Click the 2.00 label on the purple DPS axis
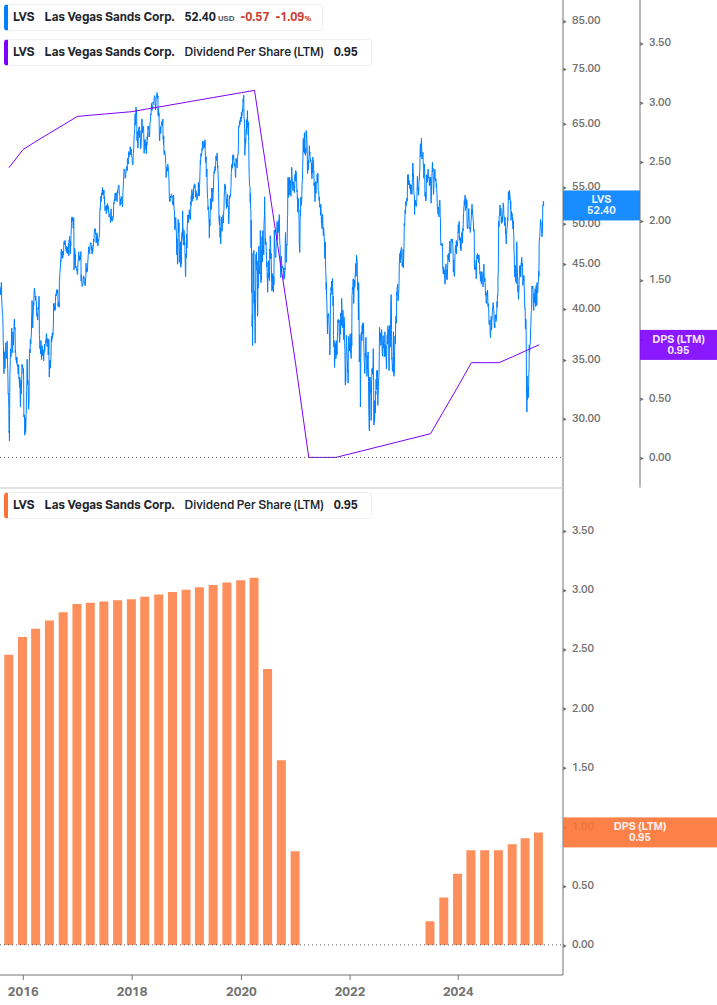 660,220
